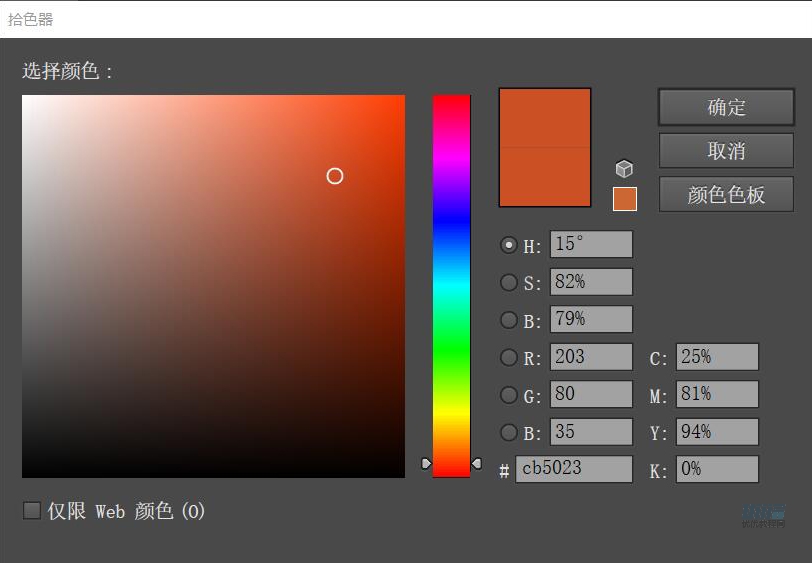Select the G green radio button
The width and height of the screenshot is (812, 563).
(509, 395)
